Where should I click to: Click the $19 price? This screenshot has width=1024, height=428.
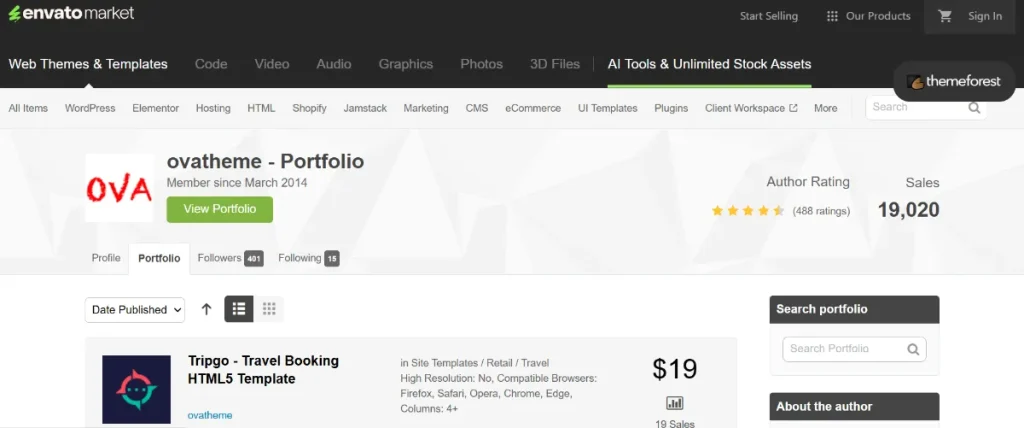675,369
